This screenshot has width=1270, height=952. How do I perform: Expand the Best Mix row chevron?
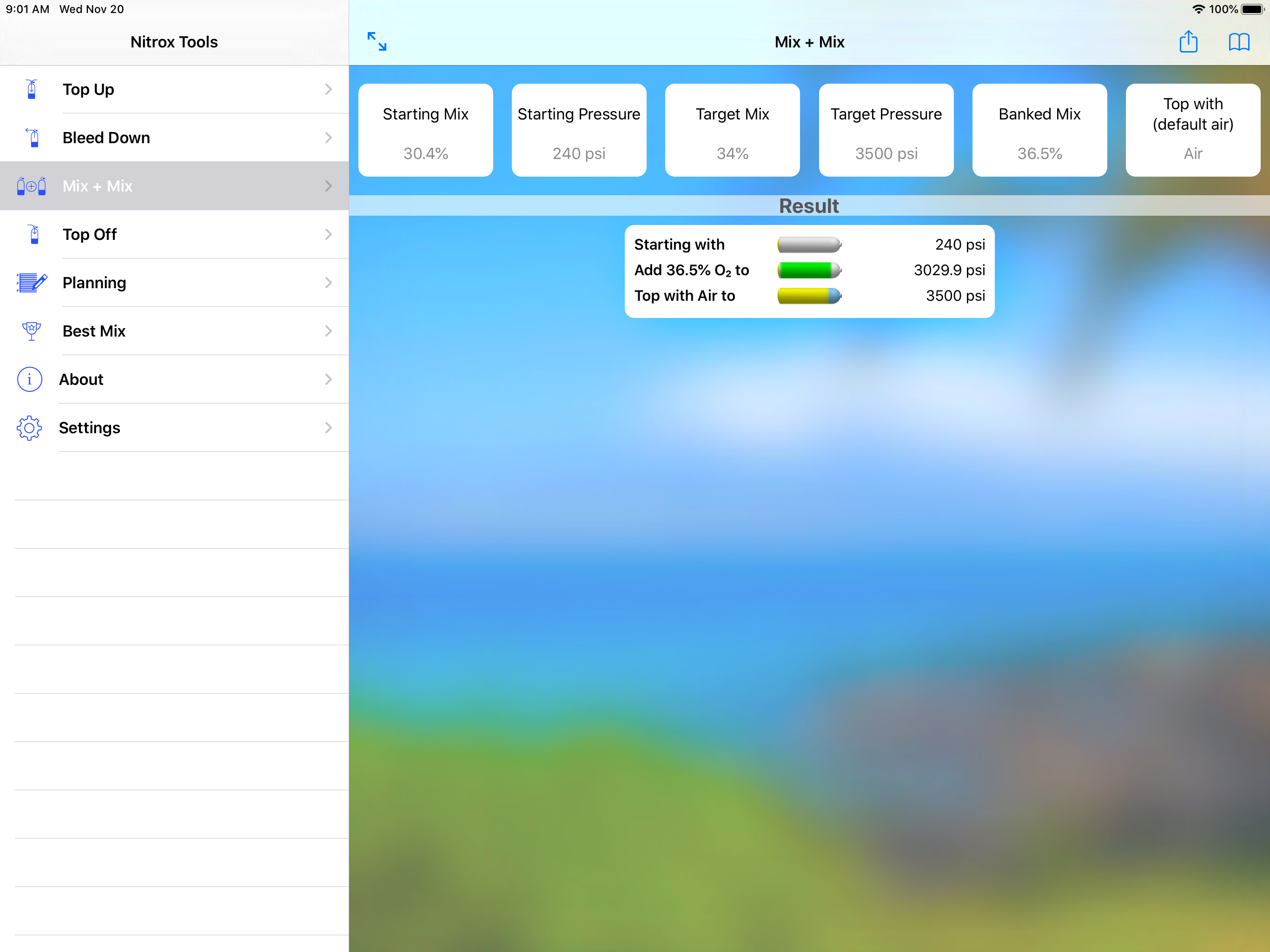[328, 331]
